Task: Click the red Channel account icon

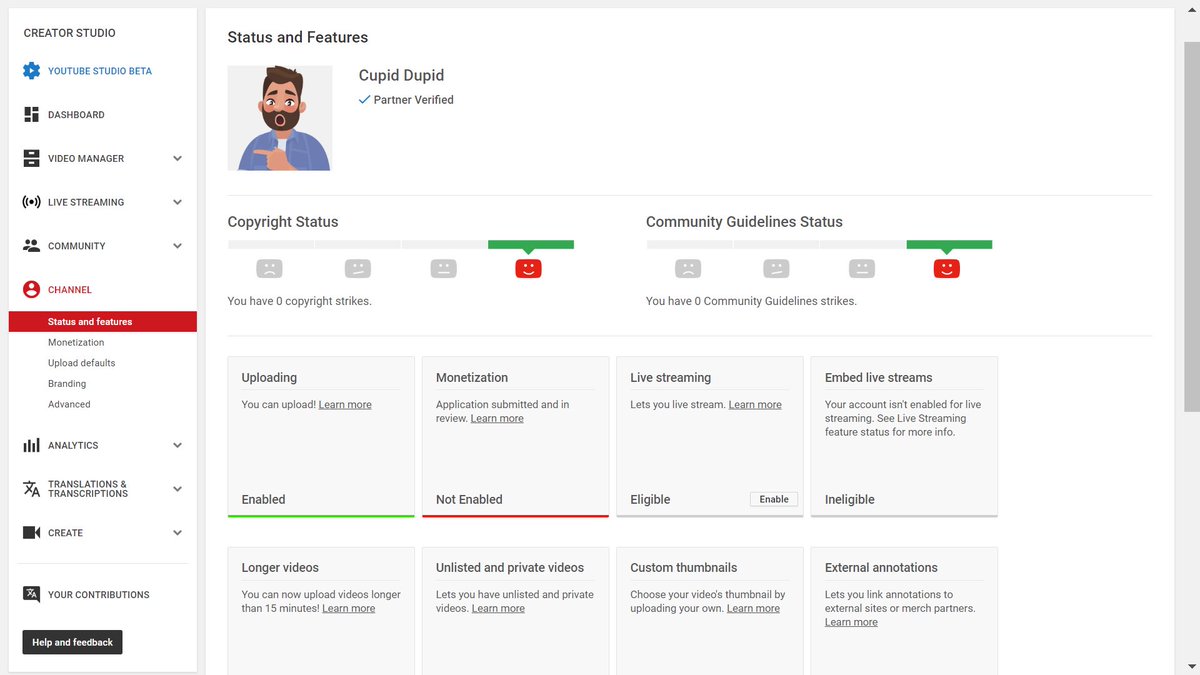Action: [31, 289]
